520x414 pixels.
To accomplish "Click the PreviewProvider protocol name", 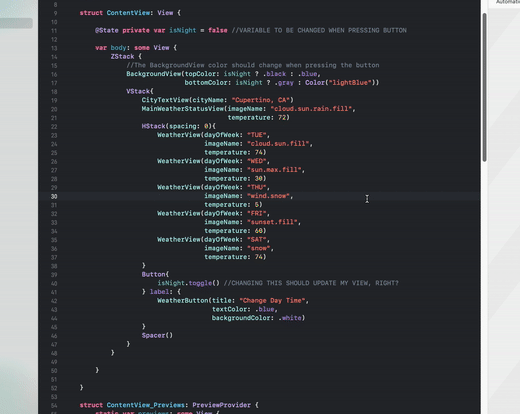I will (221, 405).
